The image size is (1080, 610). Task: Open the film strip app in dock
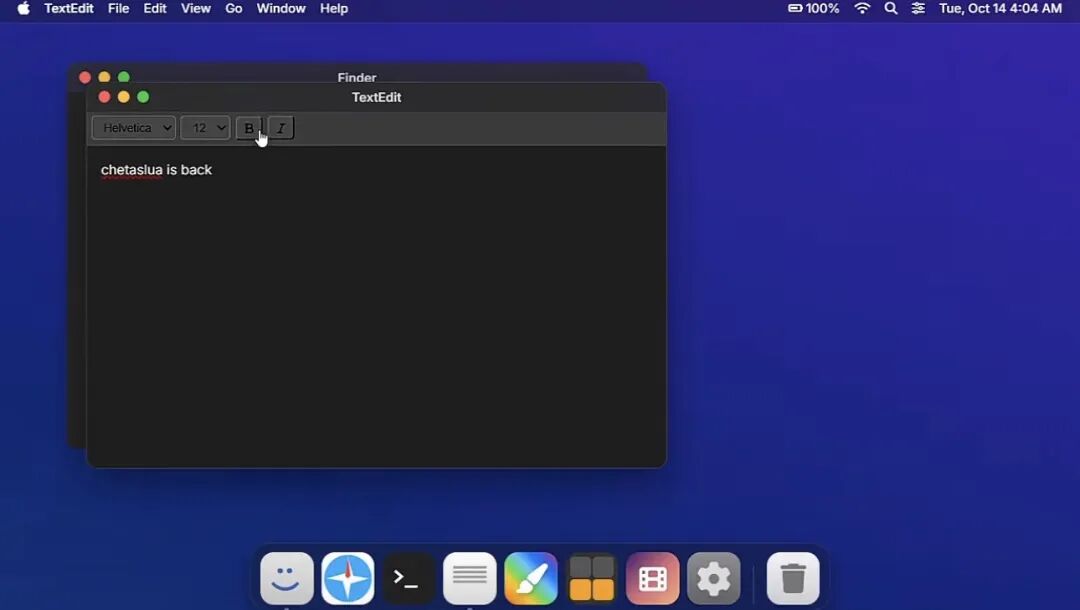[x=652, y=578]
